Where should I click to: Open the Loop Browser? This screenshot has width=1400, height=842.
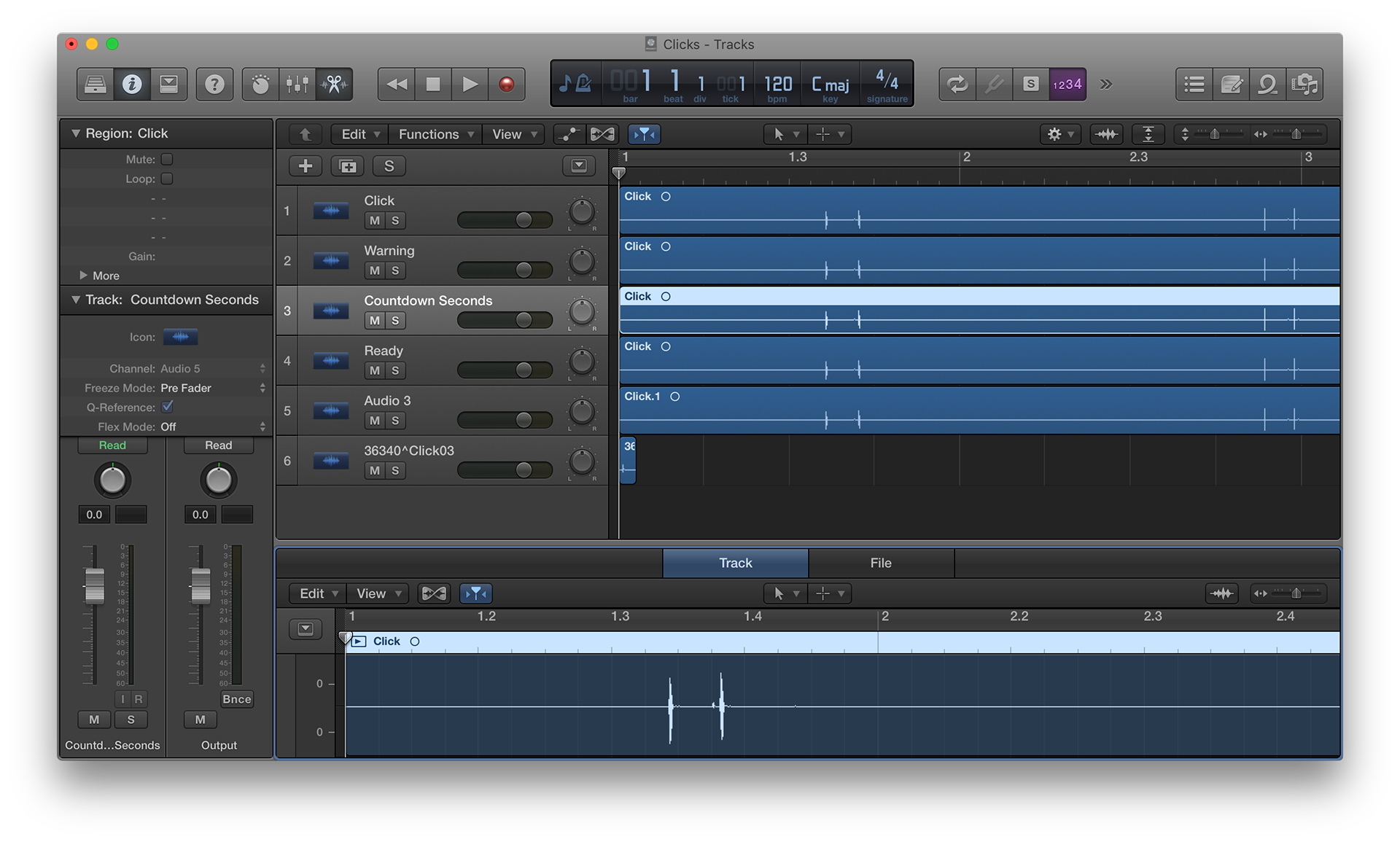(1268, 85)
